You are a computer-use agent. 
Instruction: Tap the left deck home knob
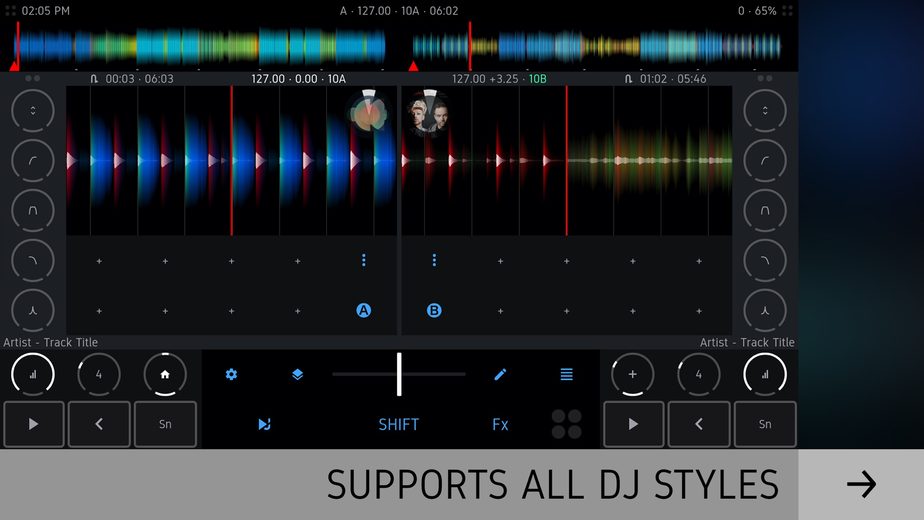(x=165, y=374)
